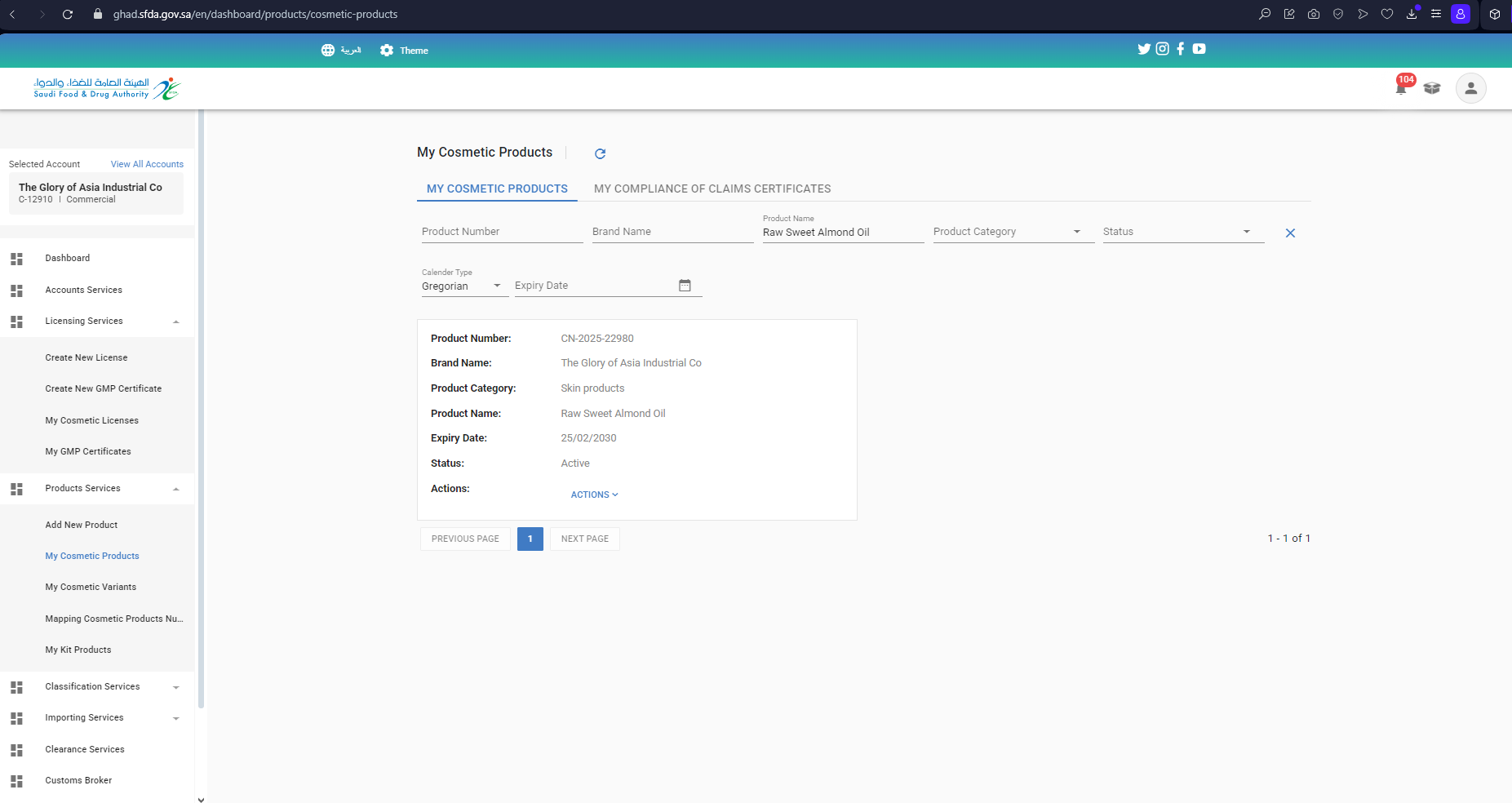Expand the ACTIONS menu for CN-2025-22980
The height and width of the screenshot is (803, 1512).
click(594, 495)
